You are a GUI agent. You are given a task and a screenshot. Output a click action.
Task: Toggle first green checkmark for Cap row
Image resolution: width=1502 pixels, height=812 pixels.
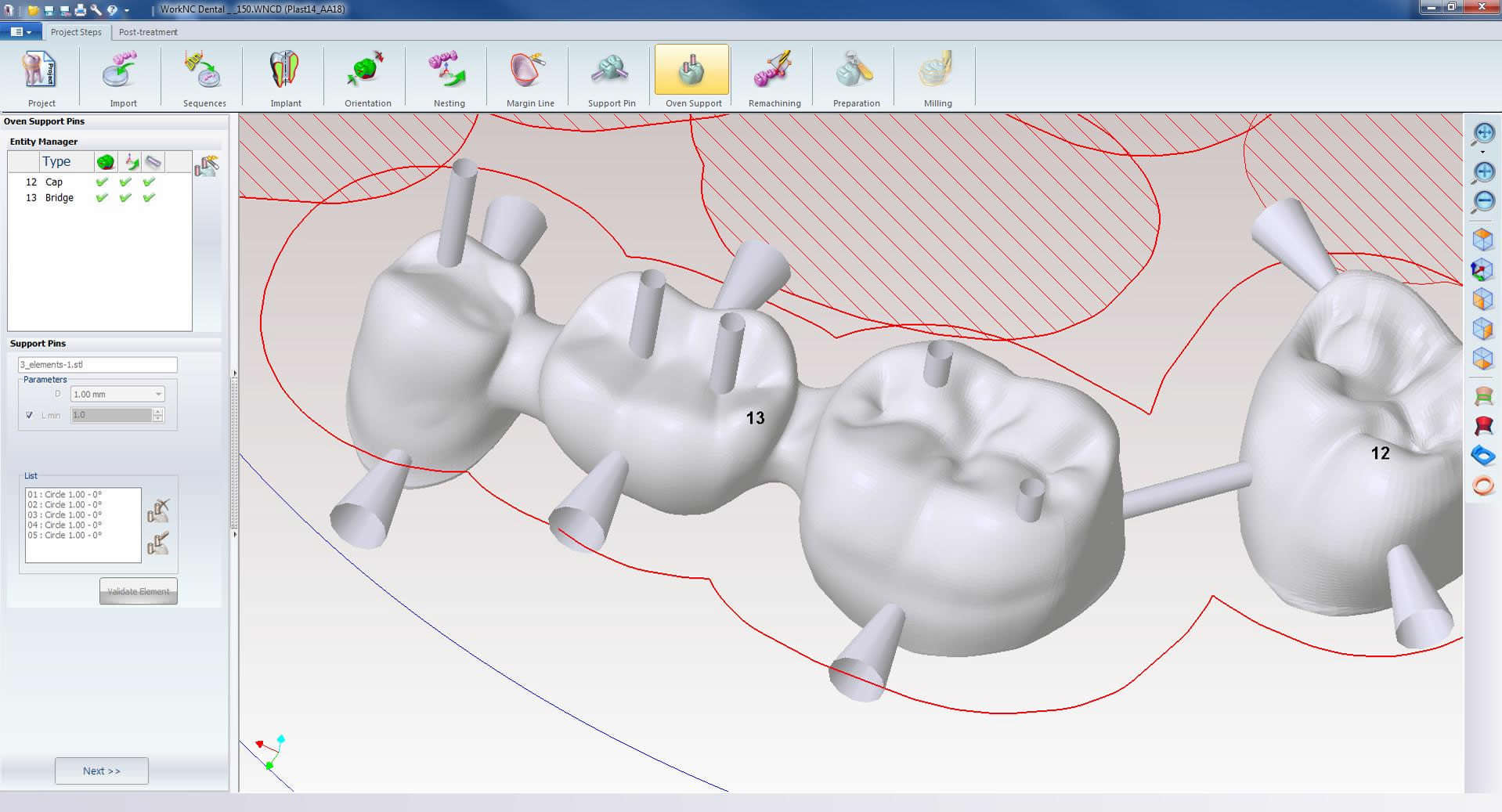coord(102,182)
